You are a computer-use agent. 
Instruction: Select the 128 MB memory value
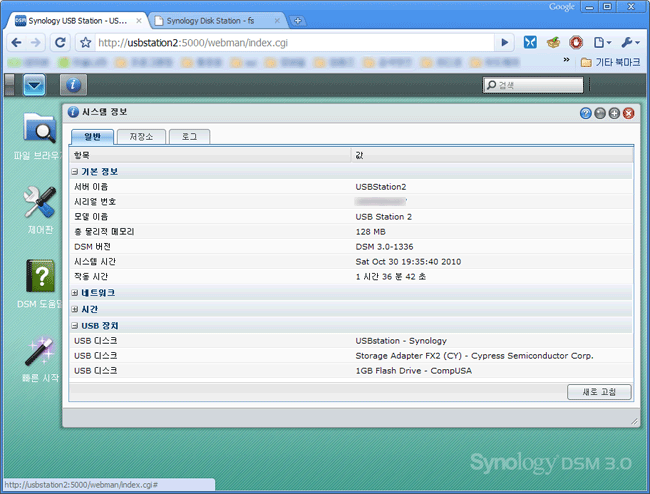(x=370, y=232)
